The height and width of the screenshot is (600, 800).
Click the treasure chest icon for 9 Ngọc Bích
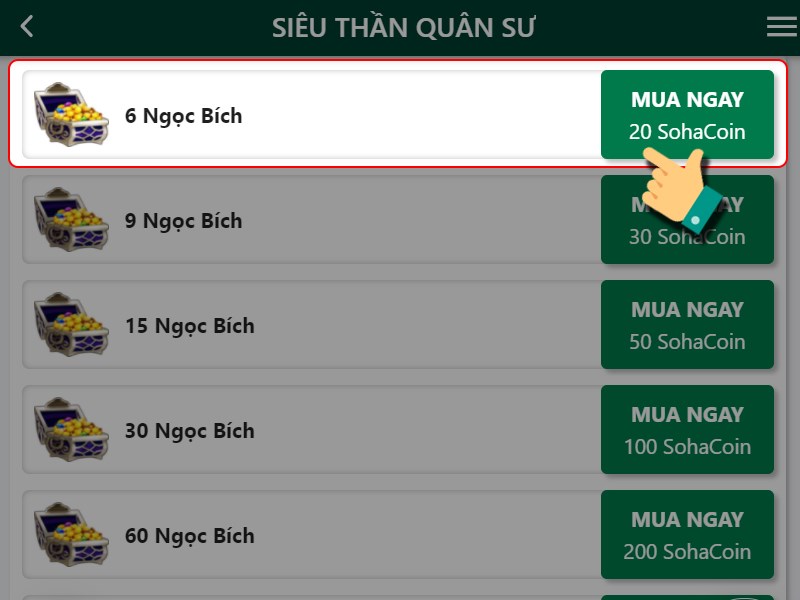(x=72, y=220)
